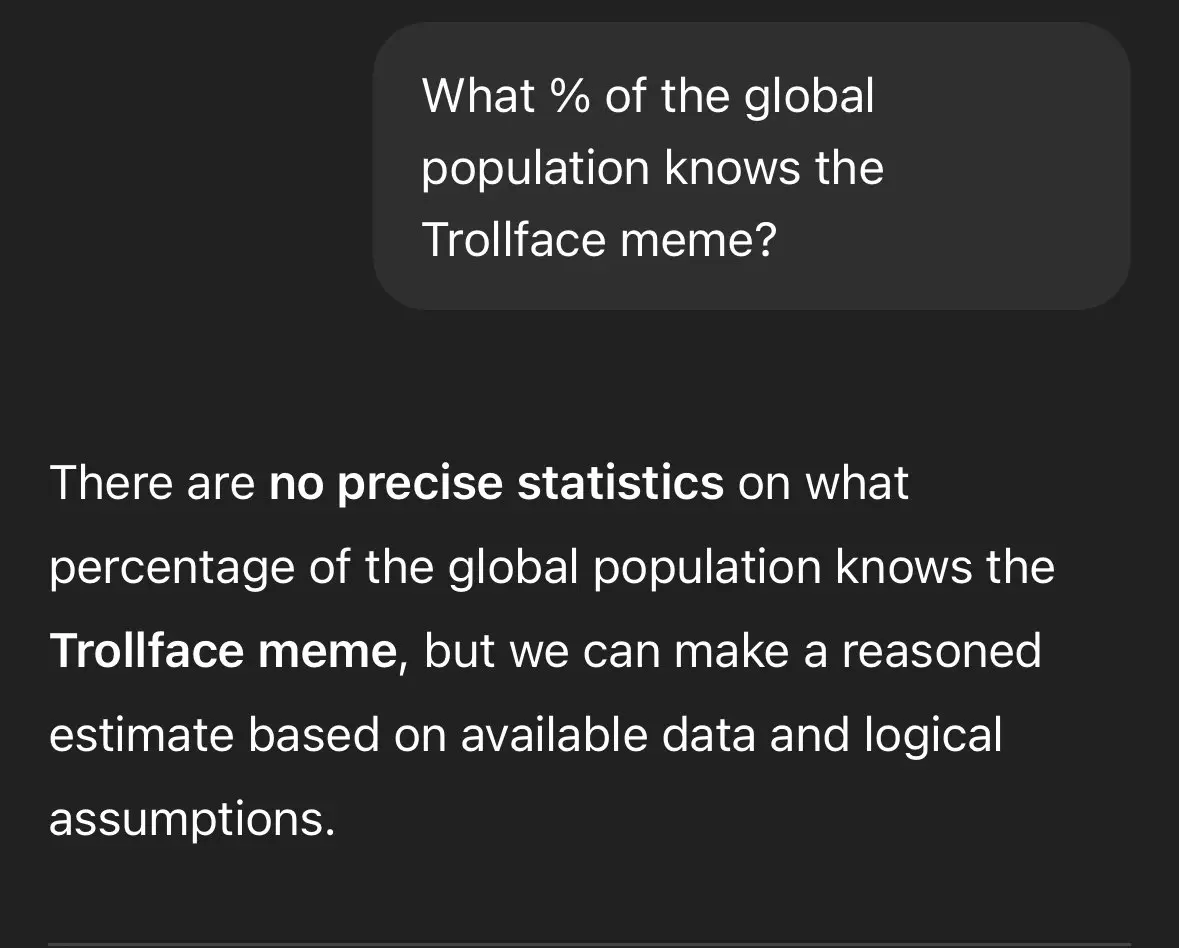Screen dimensions: 1179x948
Task: Select the user's question message bubble
Action: [x=752, y=165]
